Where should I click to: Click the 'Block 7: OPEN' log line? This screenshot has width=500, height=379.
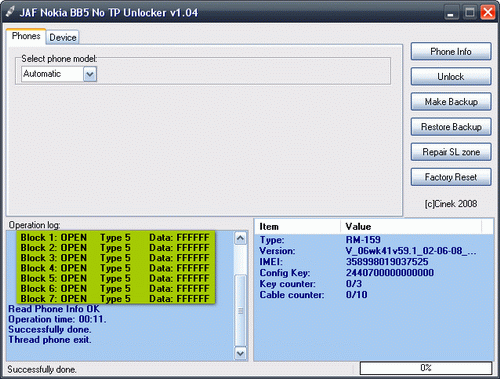coord(115,299)
